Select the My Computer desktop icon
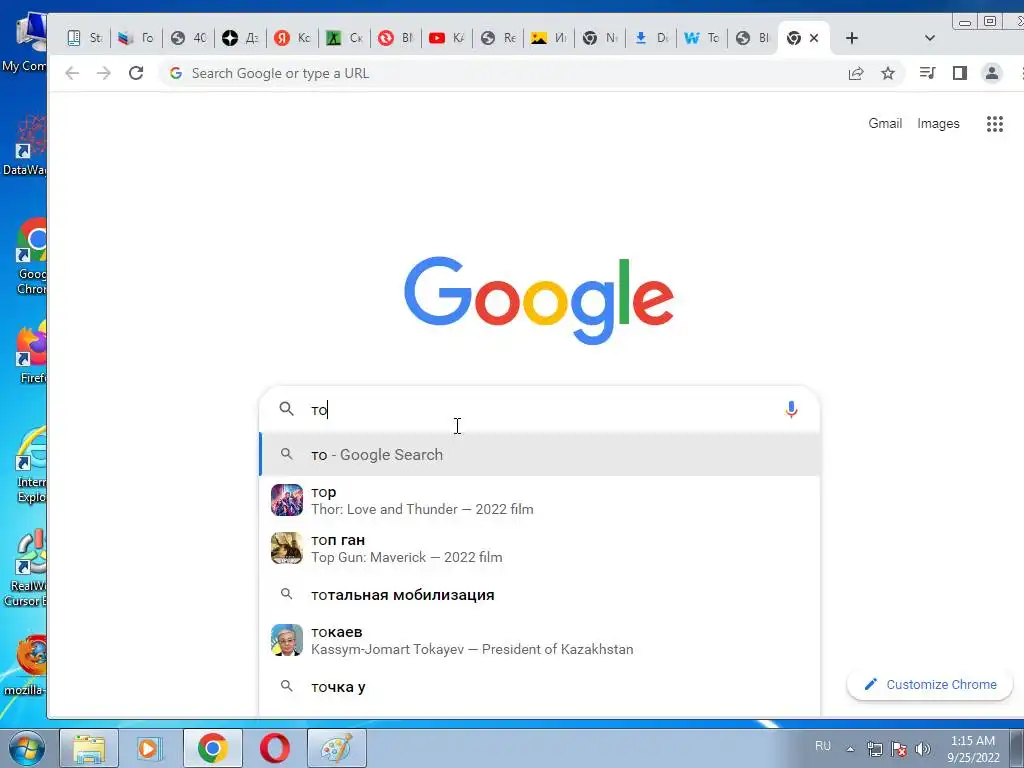This screenshot has height=768, width=1024. coord(25,42)
